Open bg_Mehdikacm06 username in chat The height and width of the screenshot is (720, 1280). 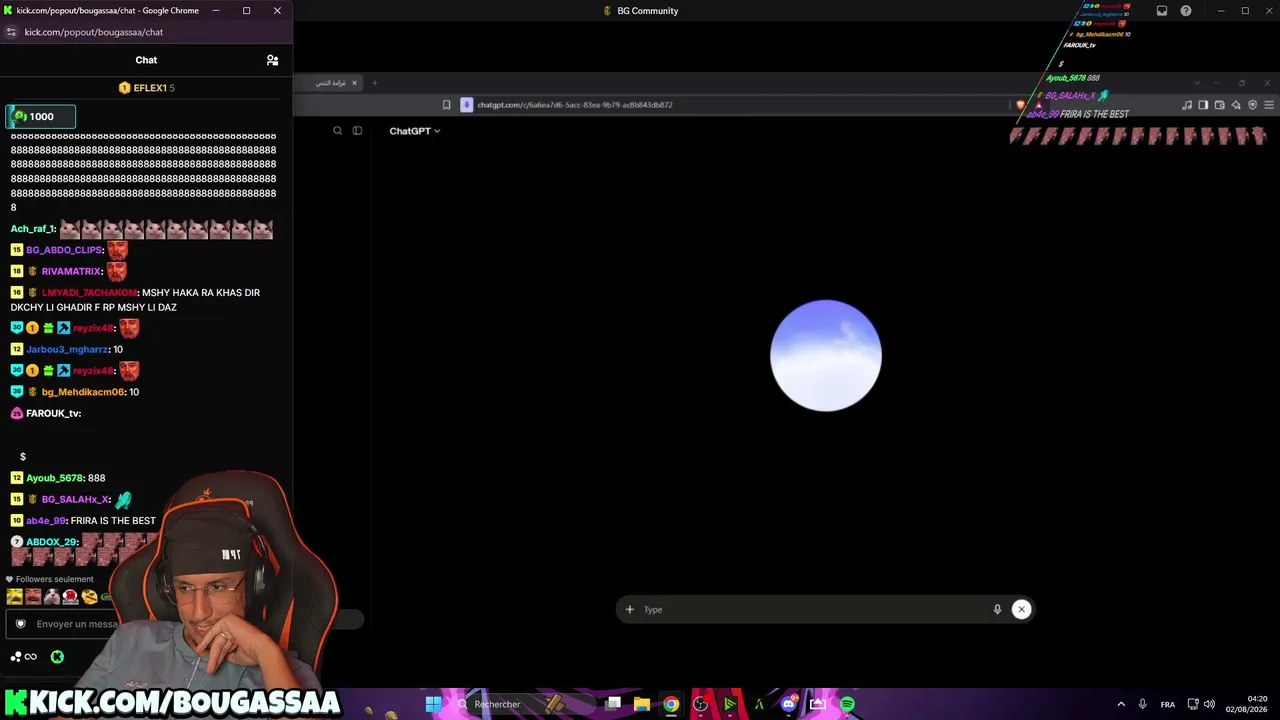(x=83, y=392)
